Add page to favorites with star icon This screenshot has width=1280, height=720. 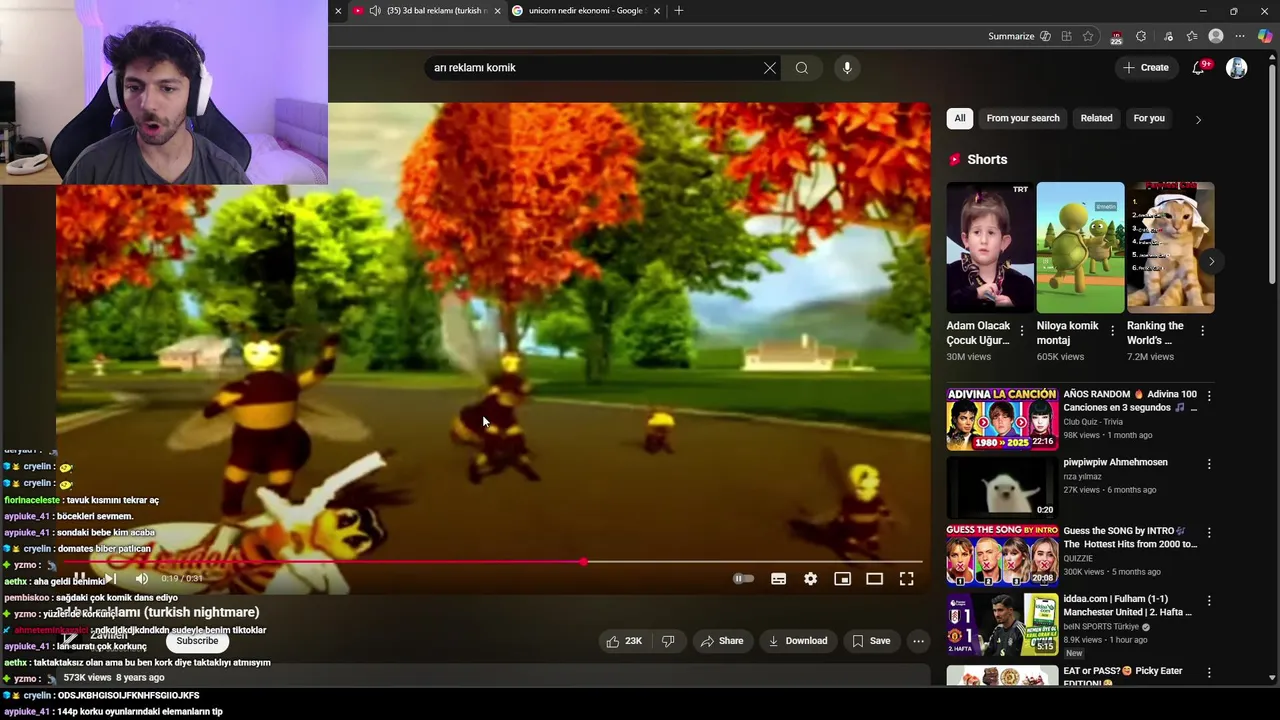coord(1088,36)
